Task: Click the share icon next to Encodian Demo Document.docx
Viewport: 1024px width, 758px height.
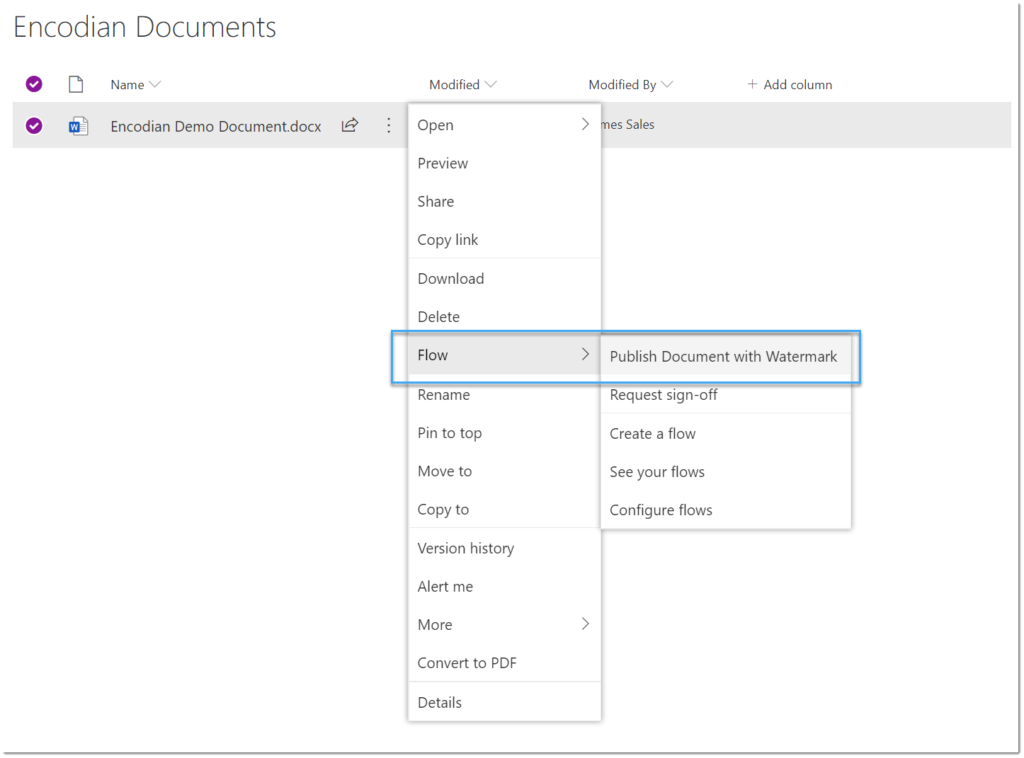Action: click(x=350, y=125)
